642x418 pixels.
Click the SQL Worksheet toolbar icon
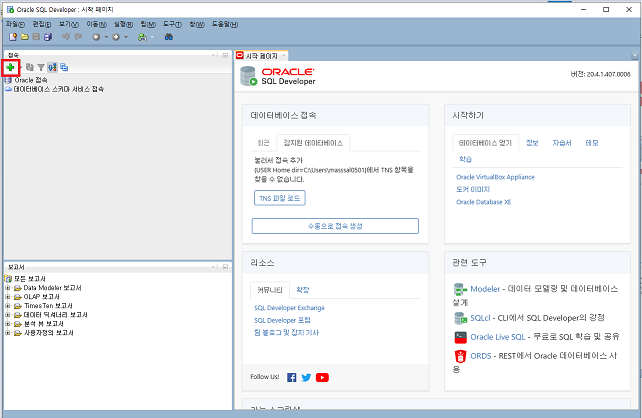coord(142,37)
